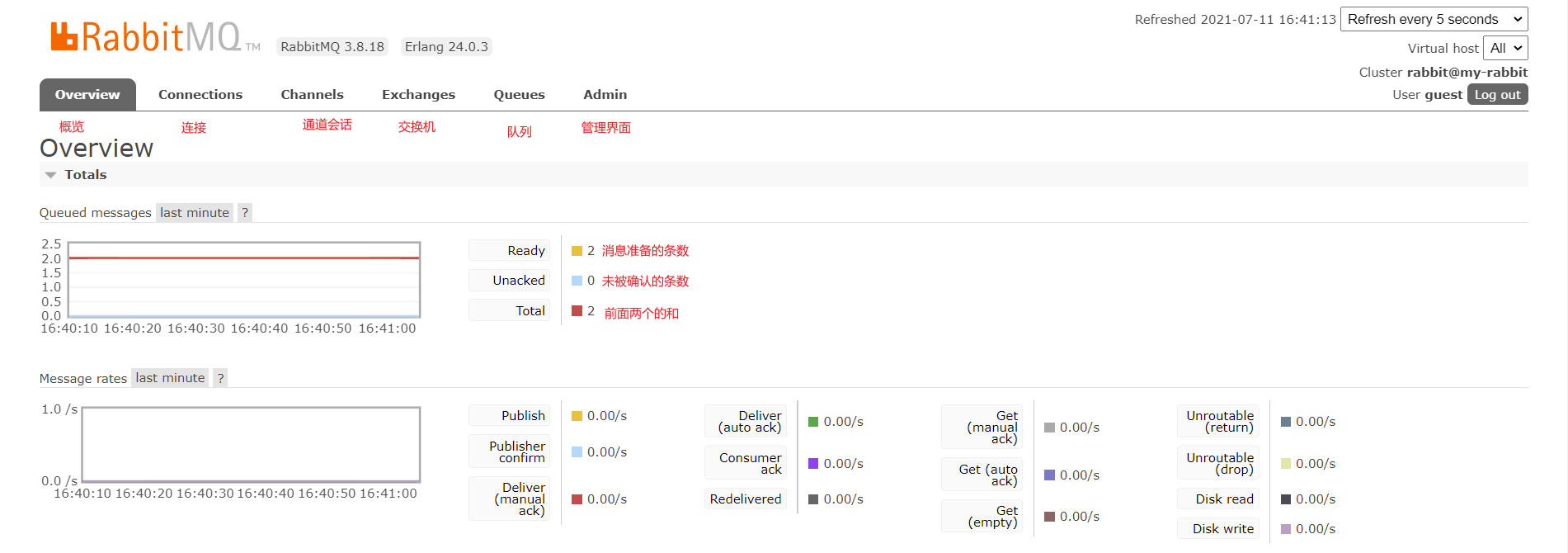
Task: Click the Unacked light blue swatch
Action: click(x=577, y=281)
